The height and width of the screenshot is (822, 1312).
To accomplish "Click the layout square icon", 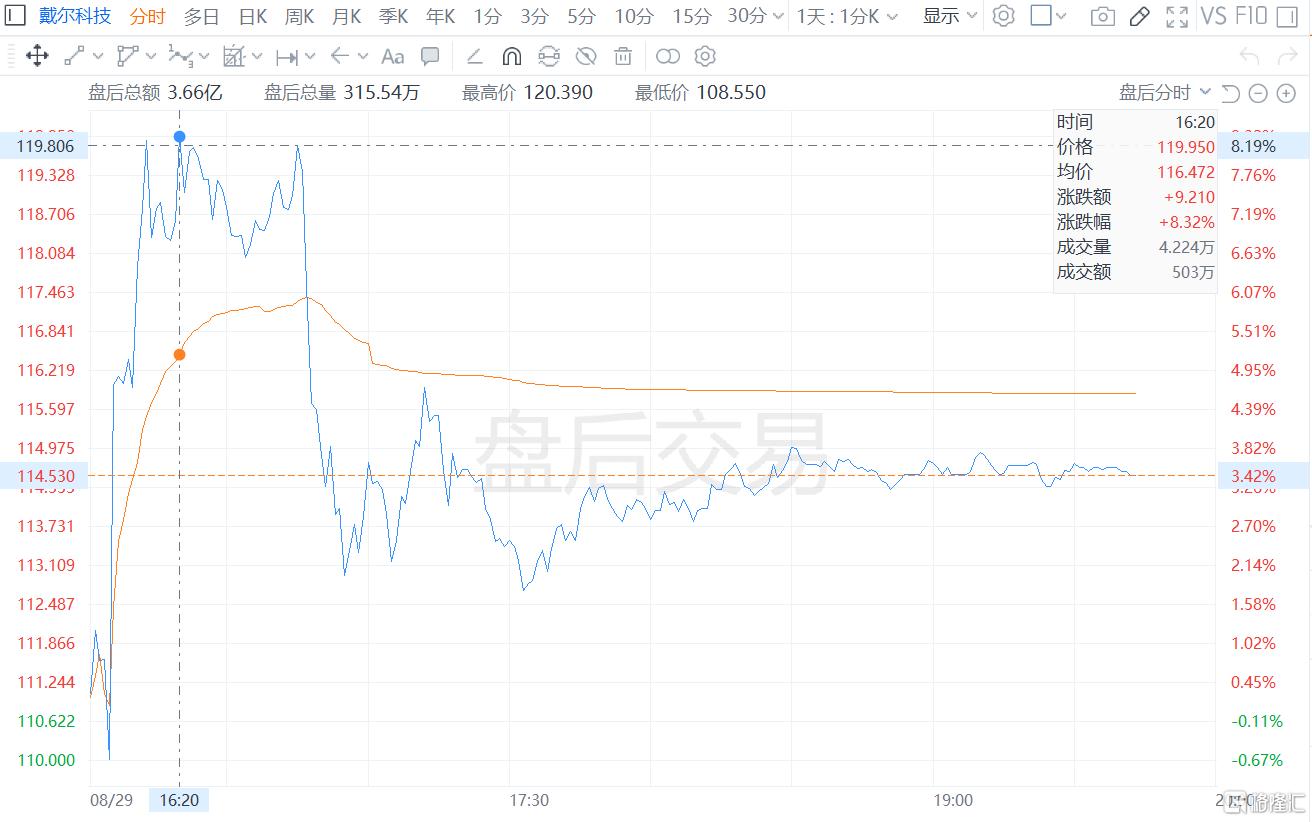I will (1041, 16).
